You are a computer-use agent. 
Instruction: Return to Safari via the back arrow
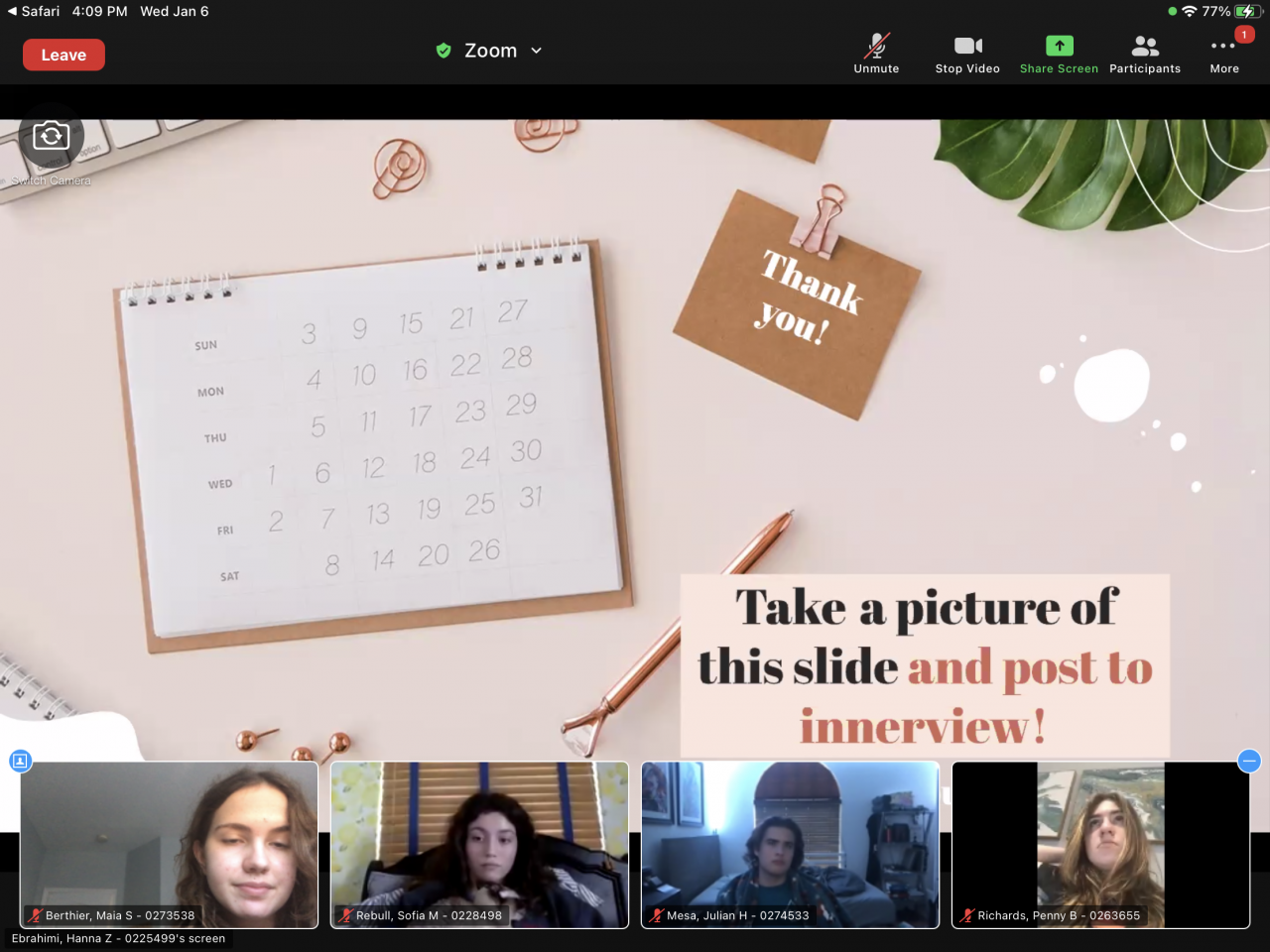pyautogui.click(x=34, y=11)
